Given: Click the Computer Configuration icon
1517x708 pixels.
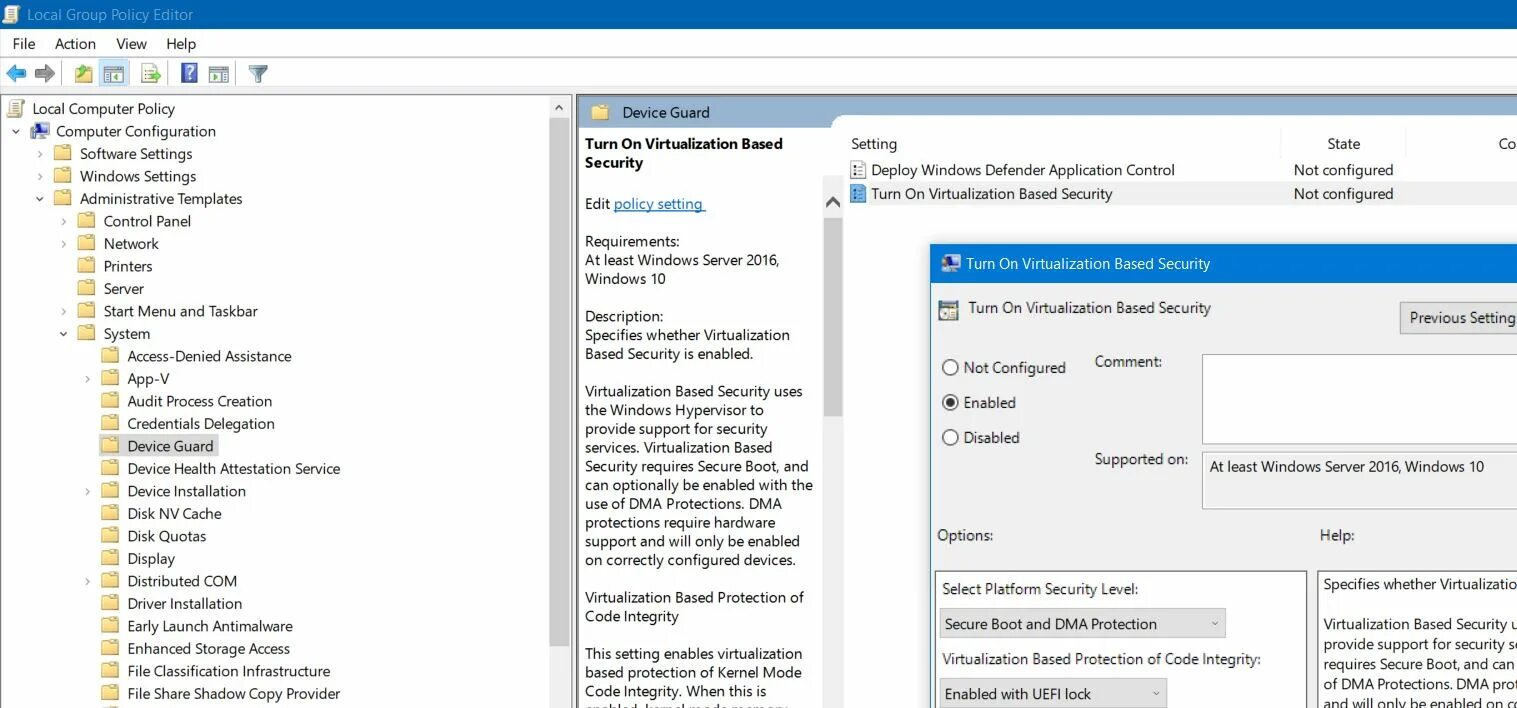Looking at the screenshot, I should pos(40,131).
